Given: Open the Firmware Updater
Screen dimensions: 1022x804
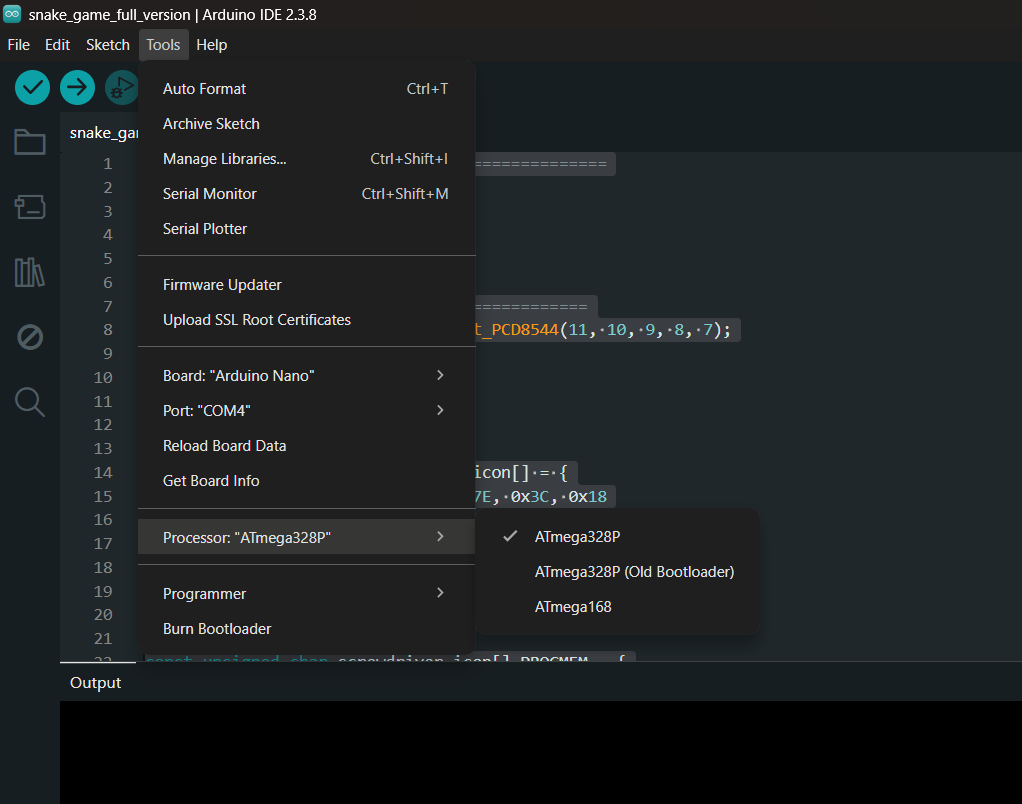Looking at the screenshot, I should click(x=306, y=285).
